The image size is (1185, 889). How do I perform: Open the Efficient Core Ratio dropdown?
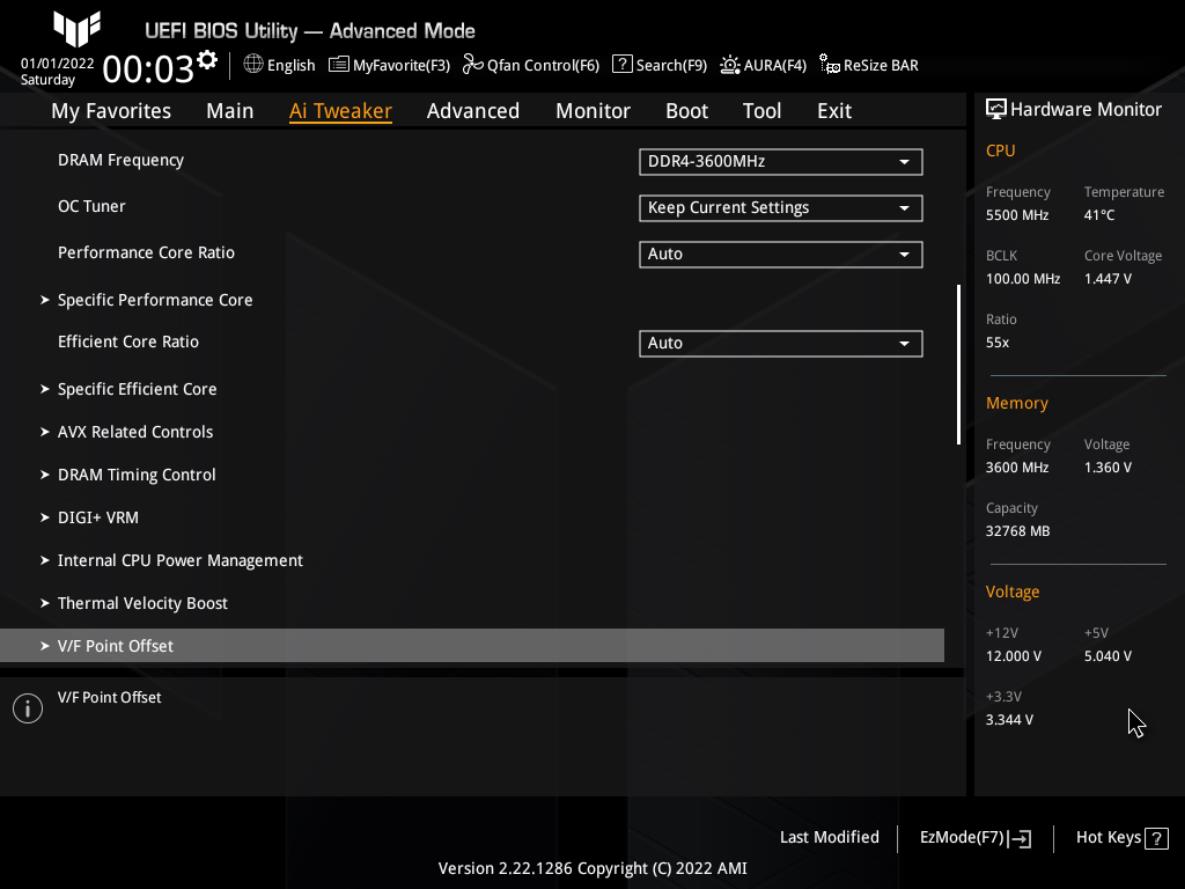[780, 343]
